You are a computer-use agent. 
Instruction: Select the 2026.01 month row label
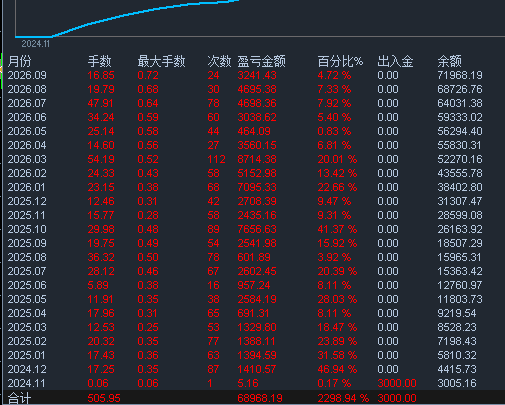[26, 187]
